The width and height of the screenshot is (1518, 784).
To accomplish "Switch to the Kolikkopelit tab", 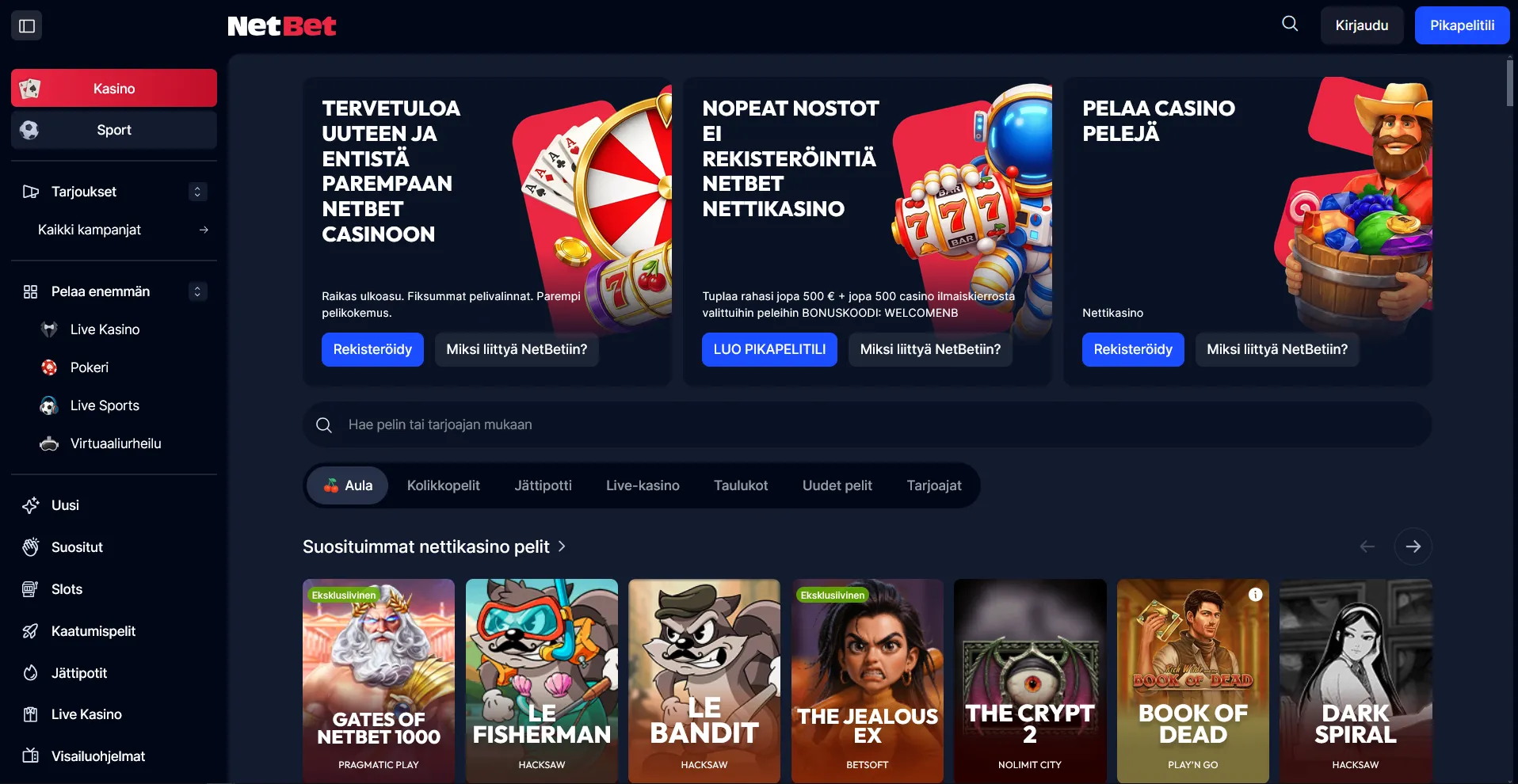I will click(x=444, y=485).
